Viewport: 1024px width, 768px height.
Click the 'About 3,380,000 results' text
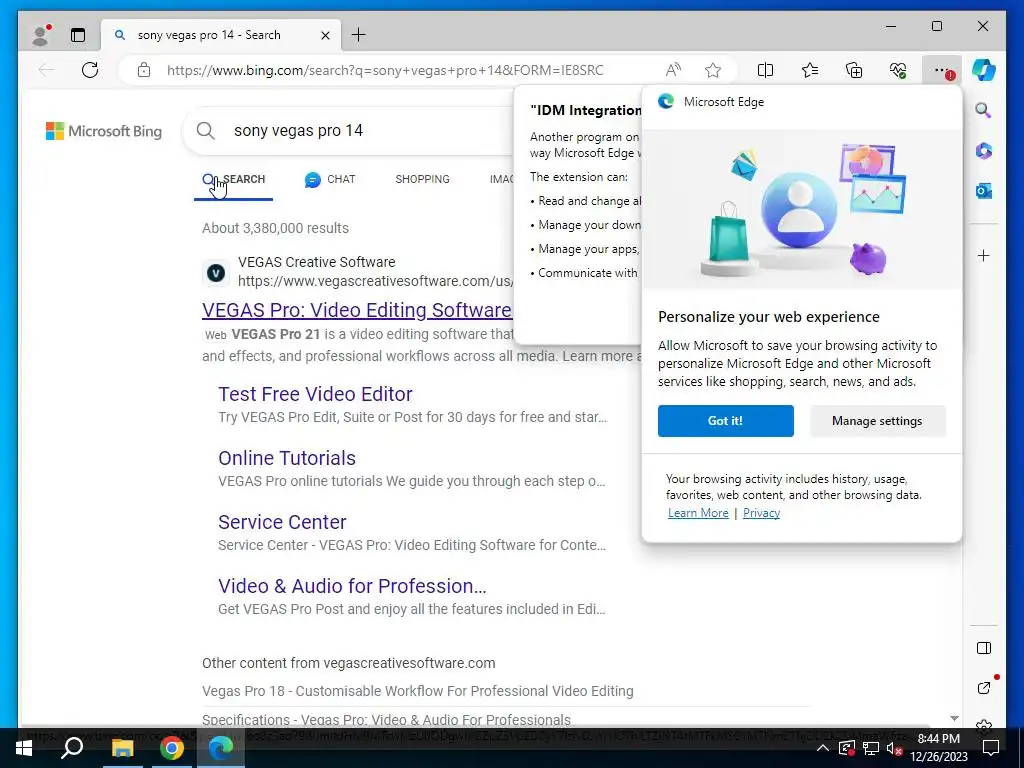[275, 228]
